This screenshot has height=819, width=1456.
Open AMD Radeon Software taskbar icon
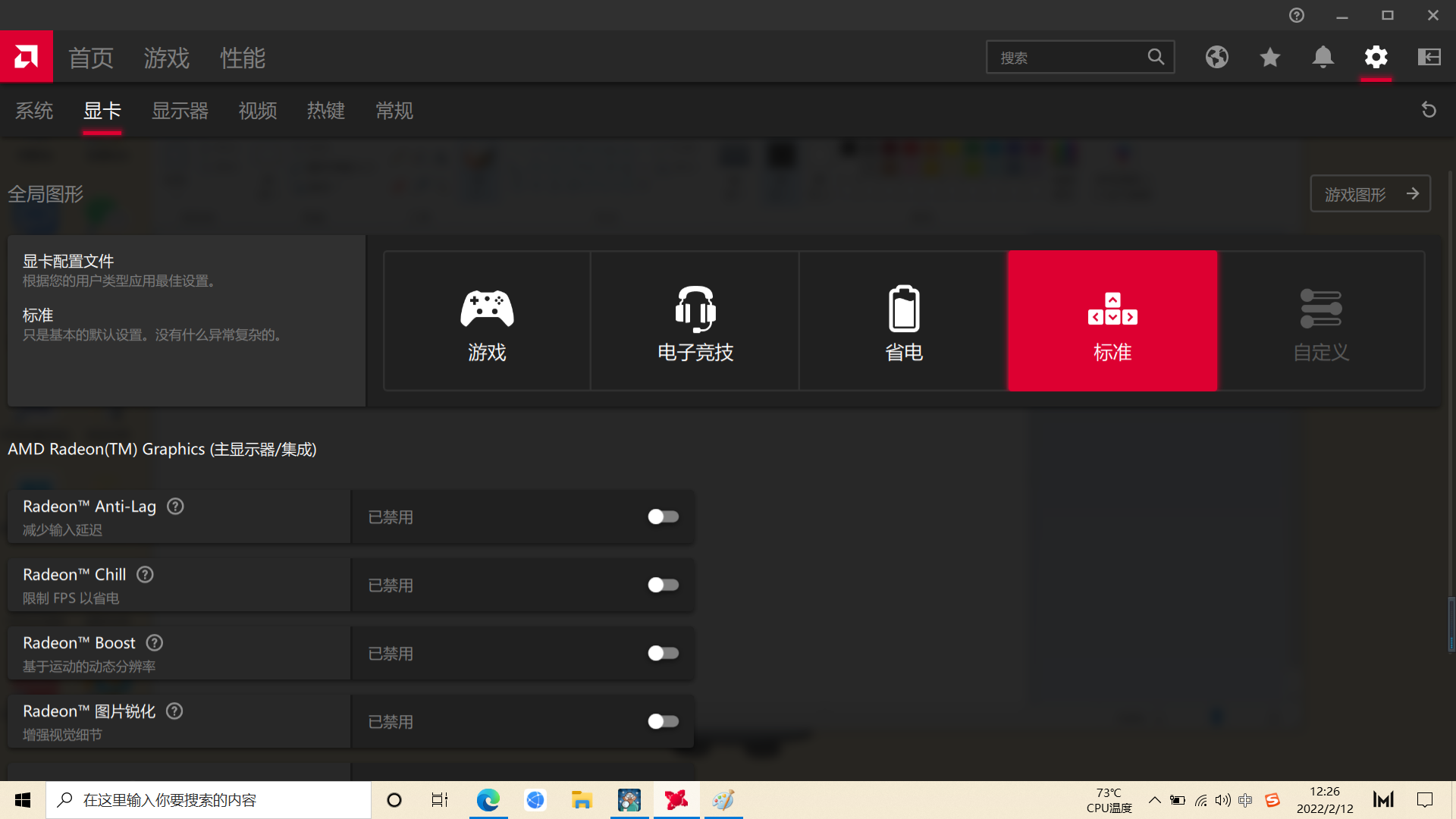coord(676,800)
